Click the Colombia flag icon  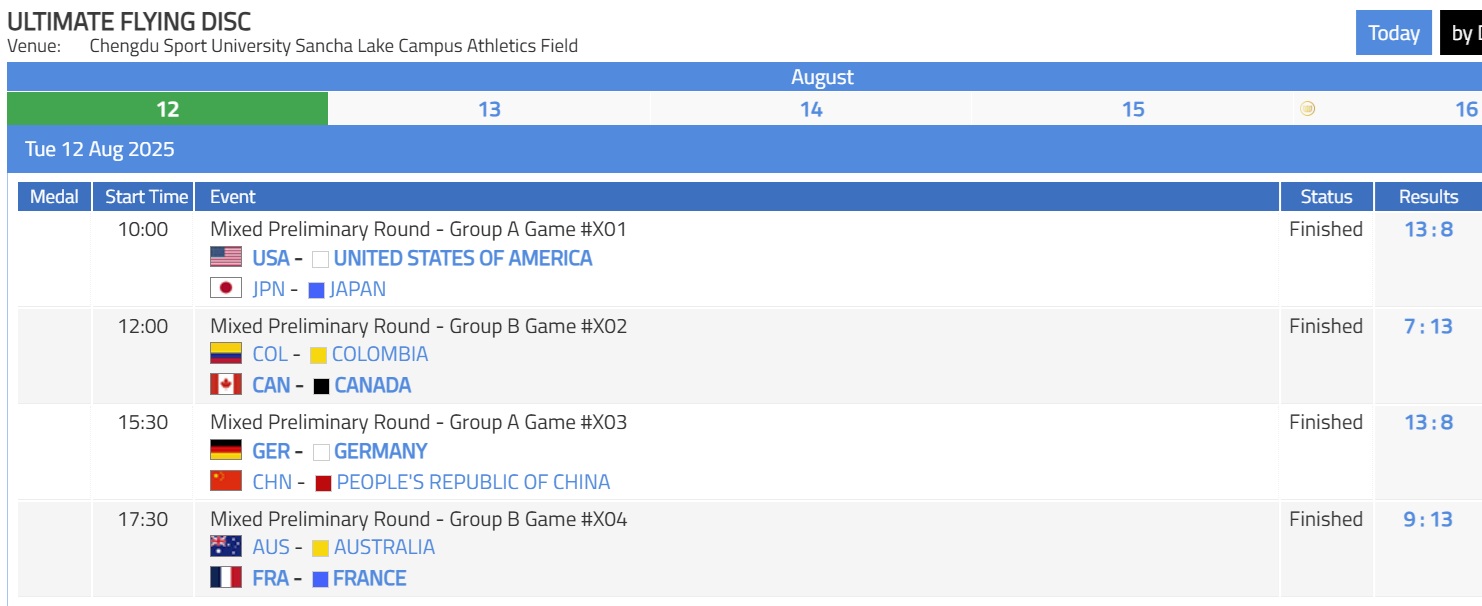226,354
